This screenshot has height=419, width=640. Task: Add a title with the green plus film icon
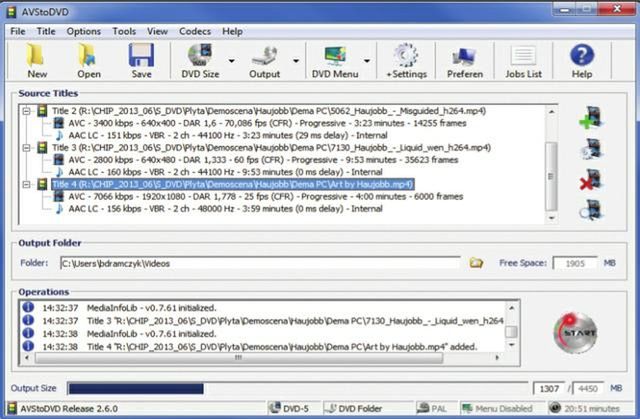click(x=591, y=117)
